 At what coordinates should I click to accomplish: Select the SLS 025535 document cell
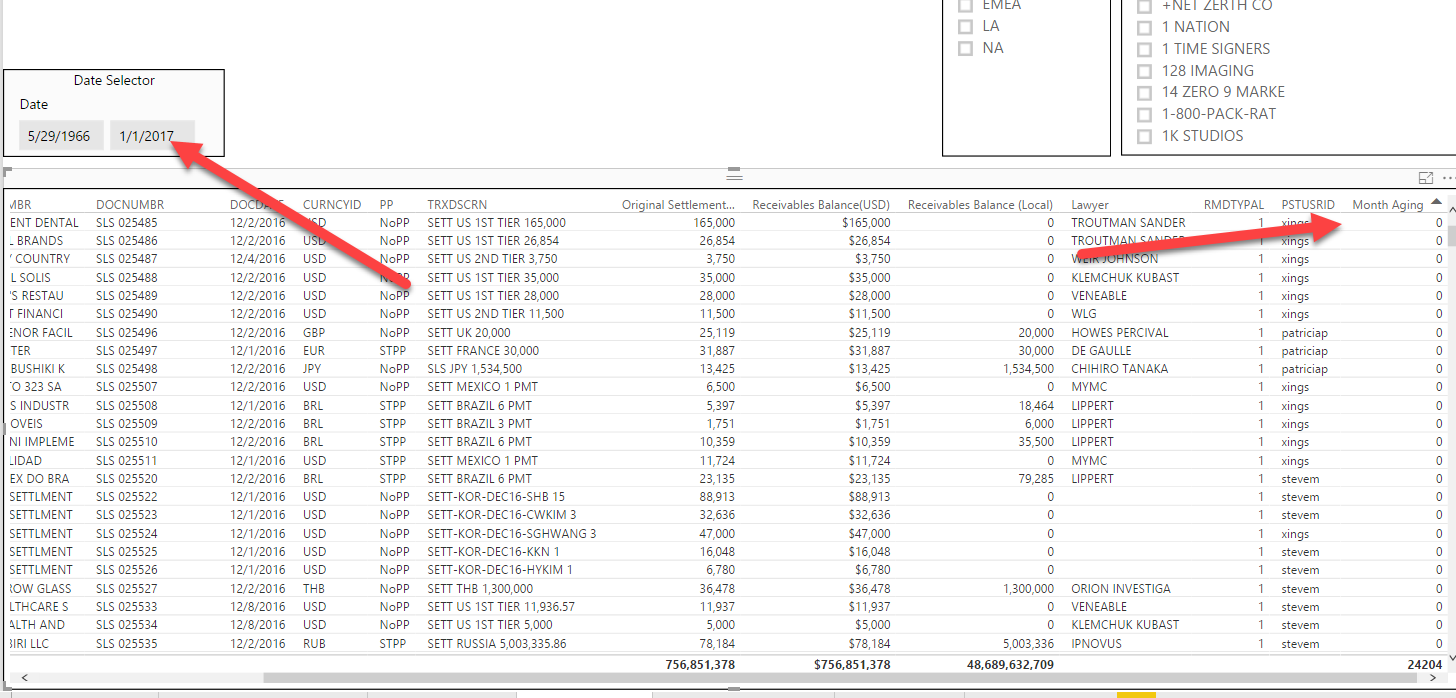pos(127,643)
